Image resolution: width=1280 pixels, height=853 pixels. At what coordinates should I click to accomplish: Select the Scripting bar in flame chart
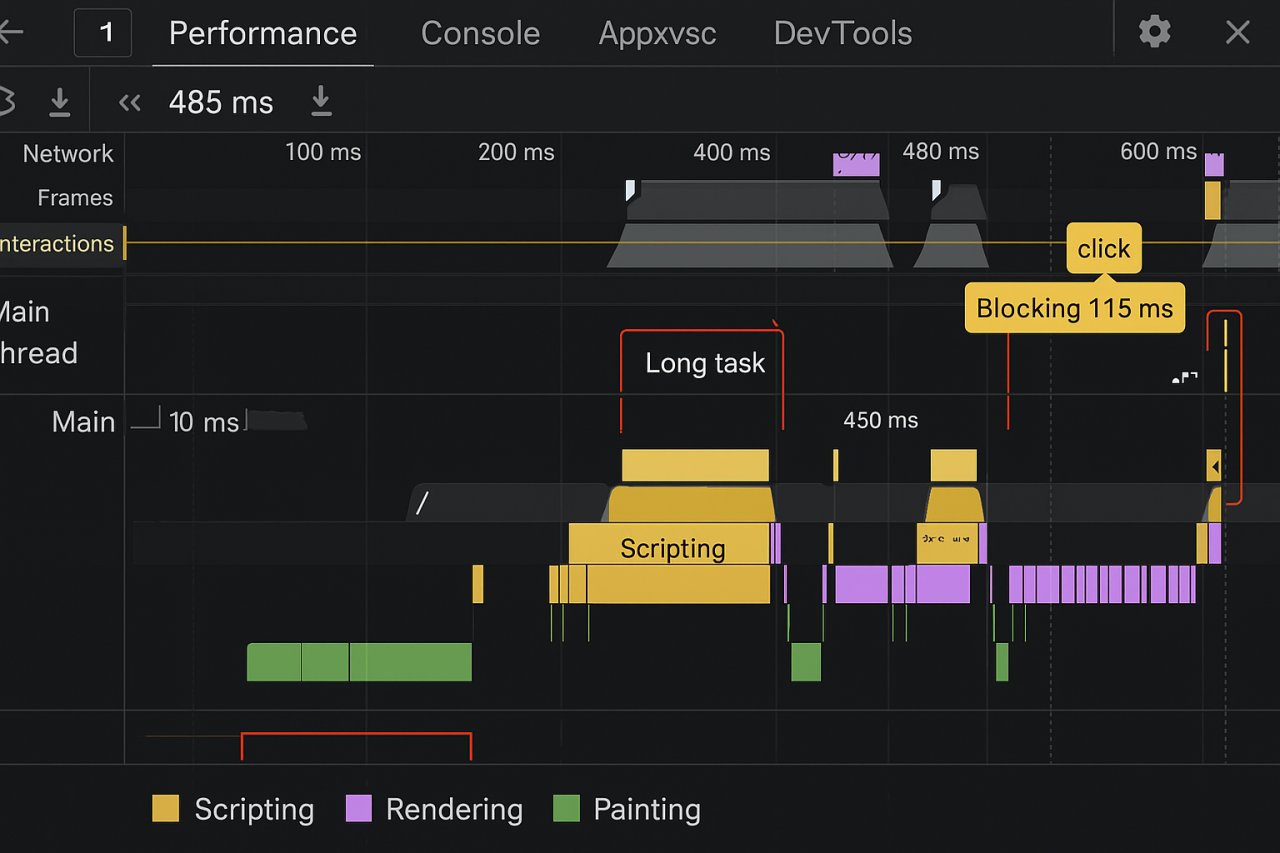(x=672, y=546)
